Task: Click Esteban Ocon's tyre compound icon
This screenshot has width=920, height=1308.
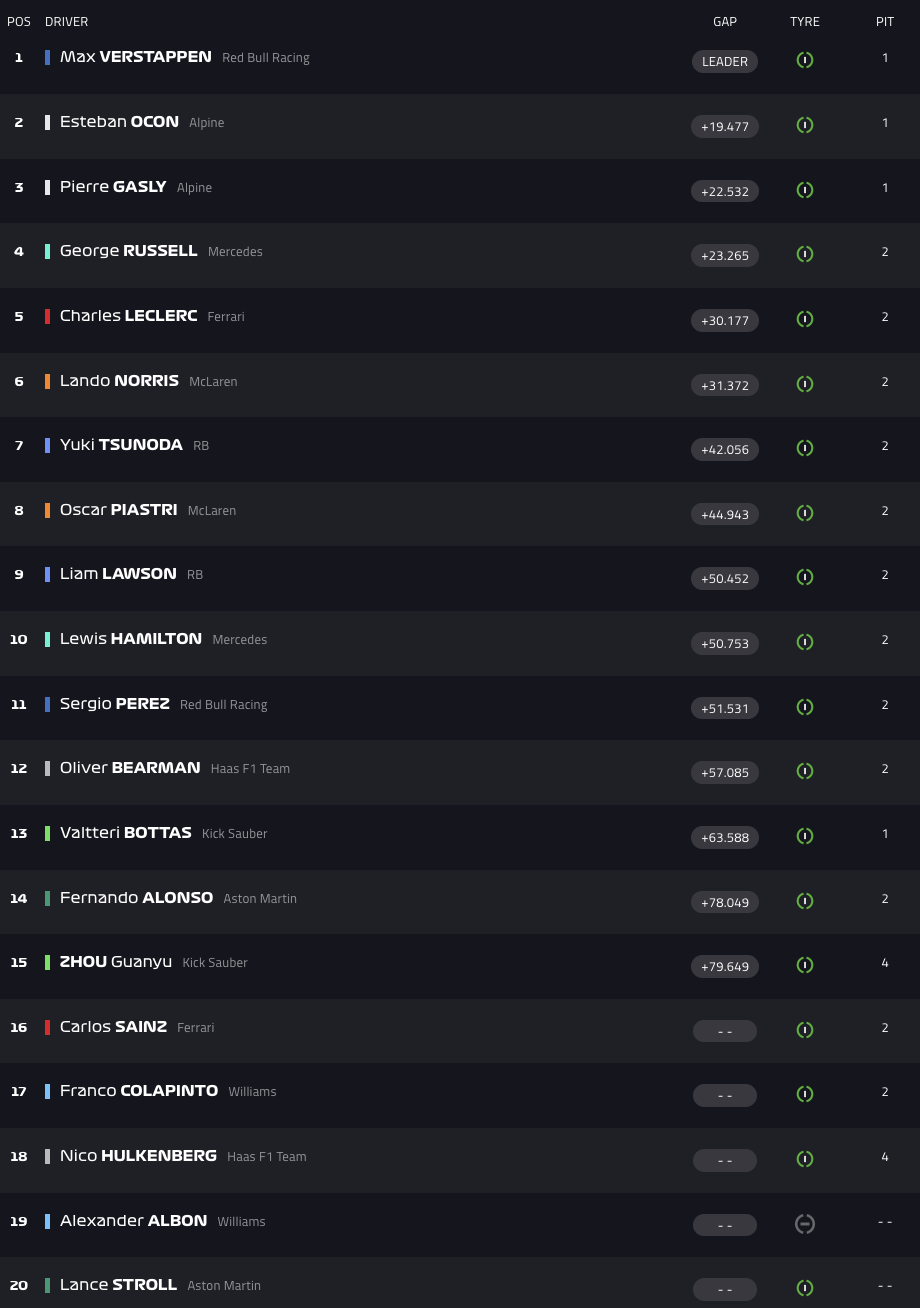Action: click(805, 125)
